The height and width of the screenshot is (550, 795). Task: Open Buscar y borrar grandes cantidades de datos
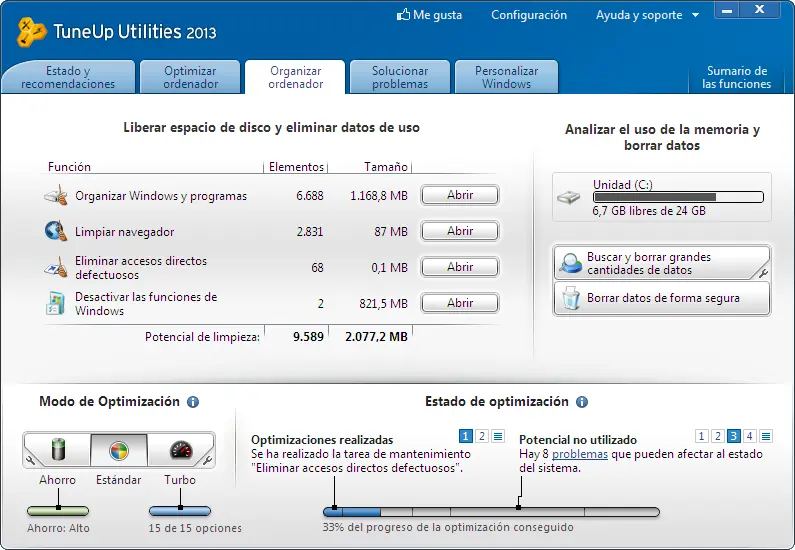pos(662,263)
